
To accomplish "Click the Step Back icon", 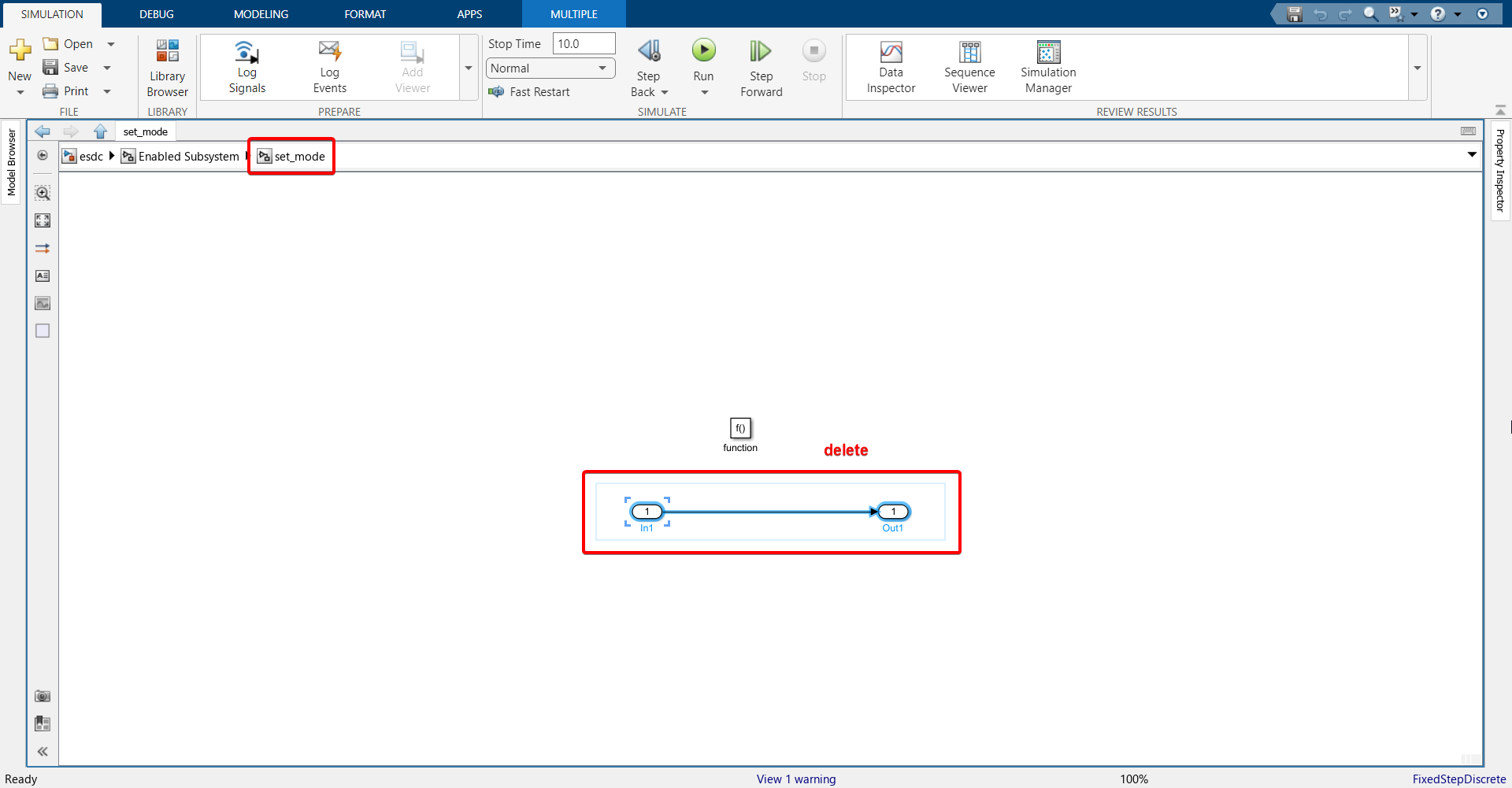I will [649, 51].
